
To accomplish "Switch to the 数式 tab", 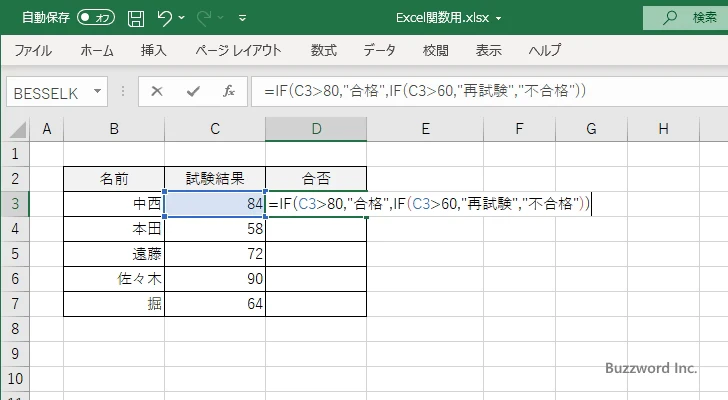I will coord(324,50).
